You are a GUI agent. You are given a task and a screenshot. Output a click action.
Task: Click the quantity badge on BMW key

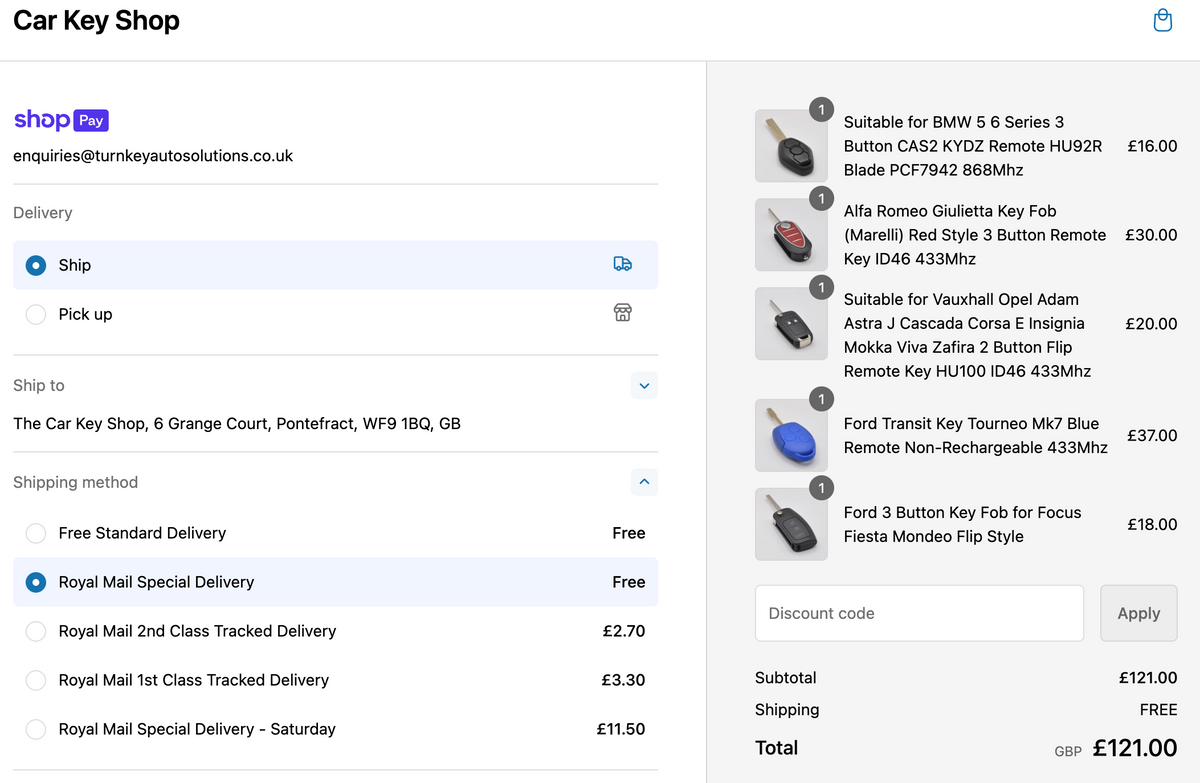click(821, 110)
